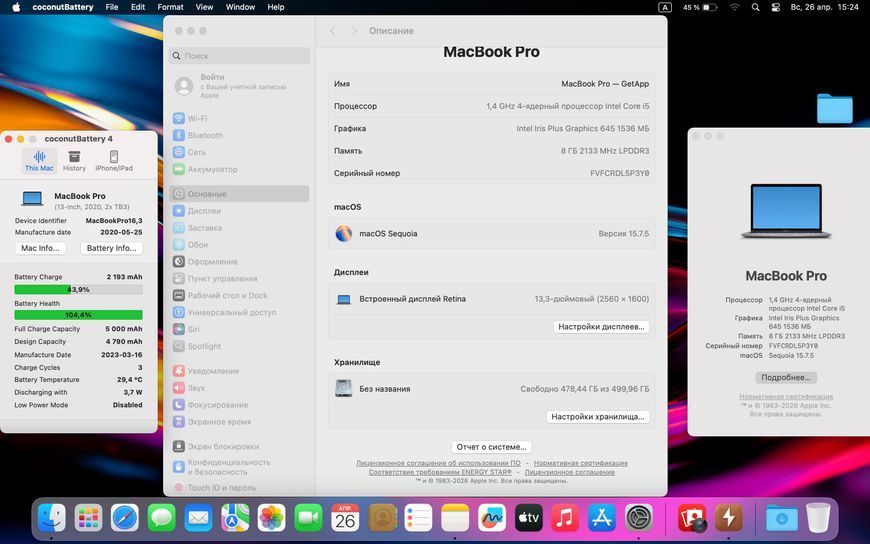
Task: Click the Battery Health green bar
Action: [x=78, y=315]
